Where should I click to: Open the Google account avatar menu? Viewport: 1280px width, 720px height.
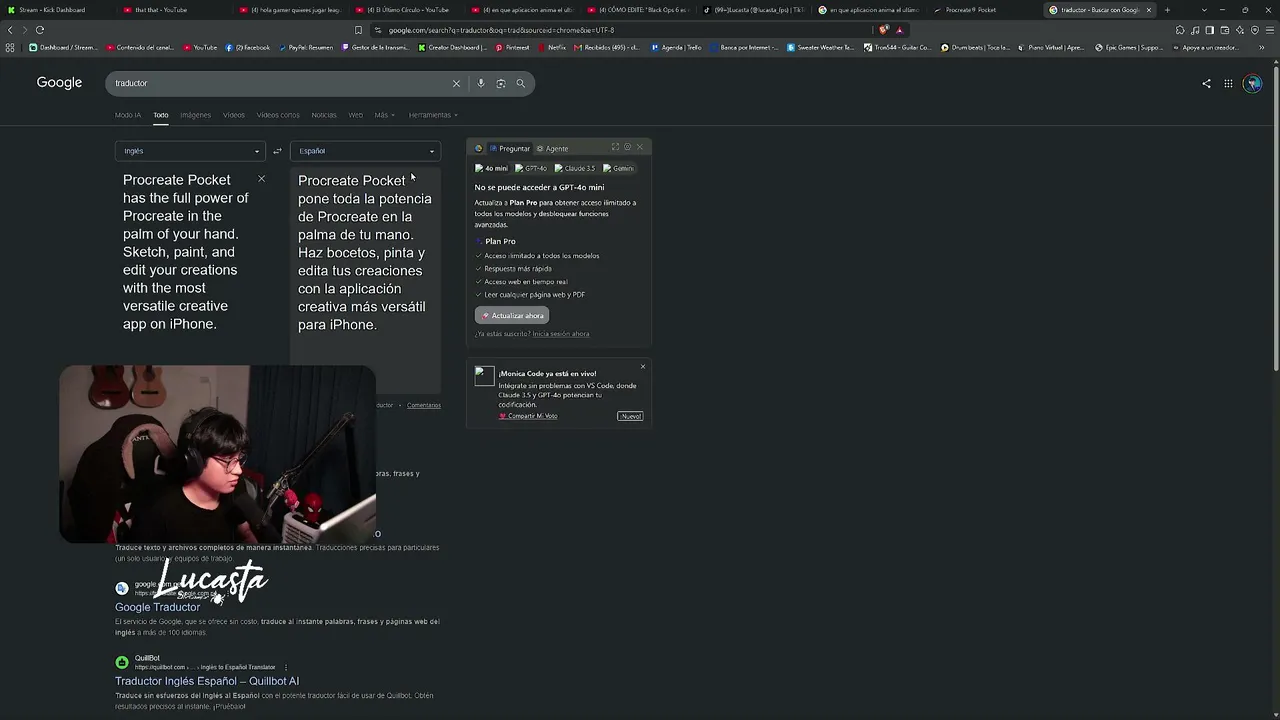pyautogui.click(x=1253, y=84)
